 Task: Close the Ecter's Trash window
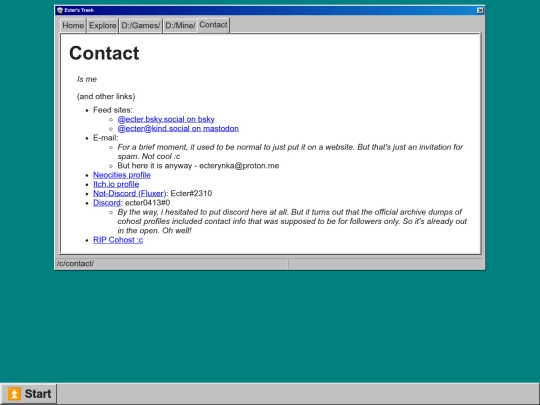point(480,10)
